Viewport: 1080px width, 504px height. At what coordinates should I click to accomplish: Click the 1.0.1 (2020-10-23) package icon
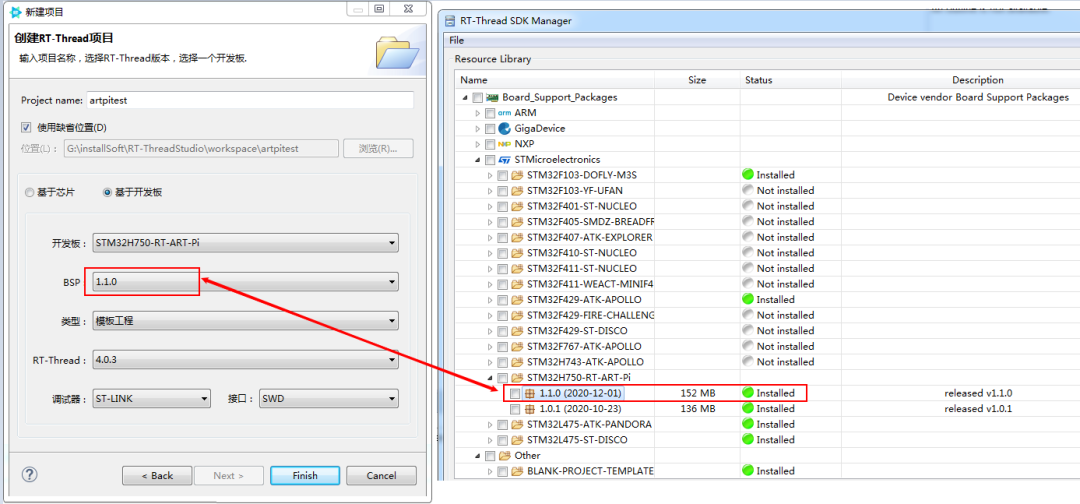[x=530, y=409]
